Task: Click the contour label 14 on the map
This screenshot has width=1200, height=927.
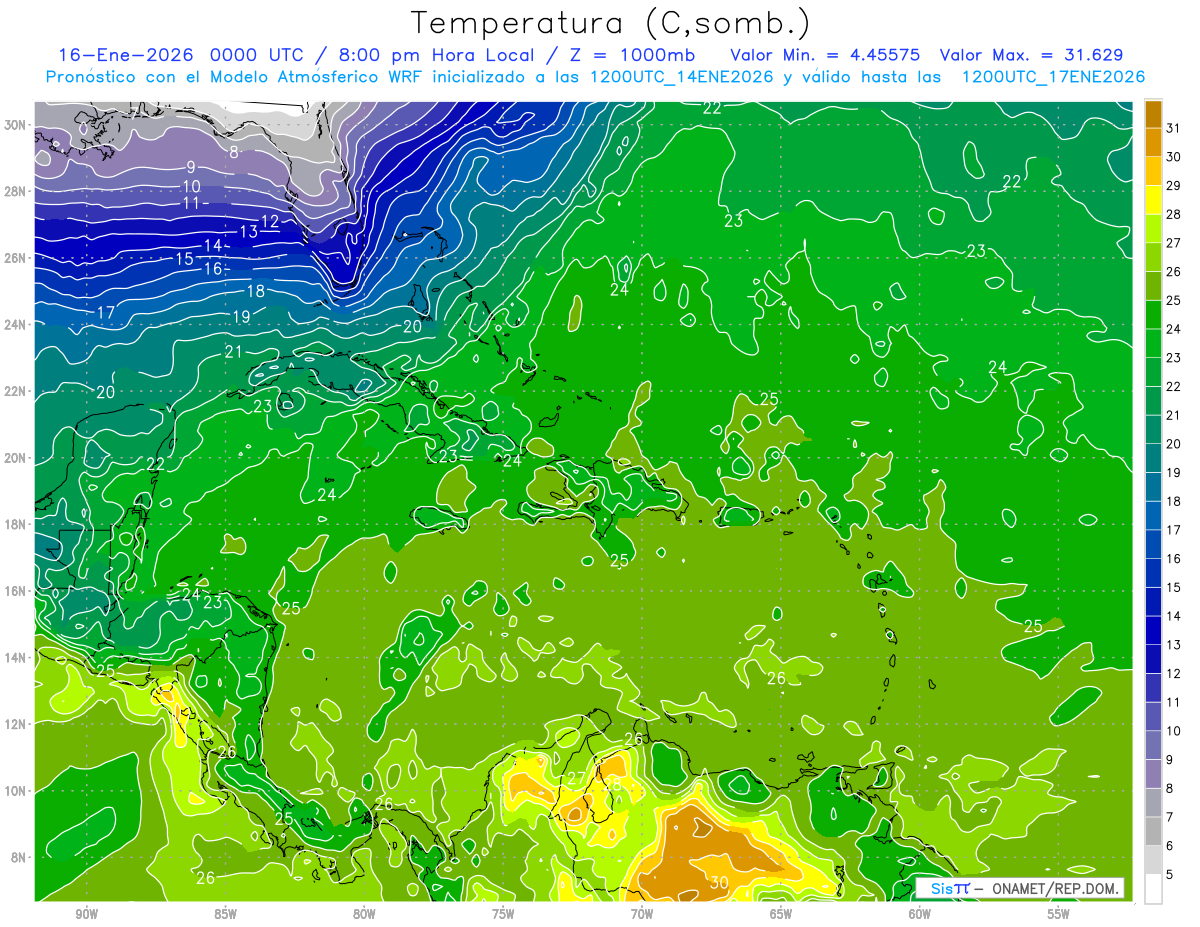Action: click(213, 245)
